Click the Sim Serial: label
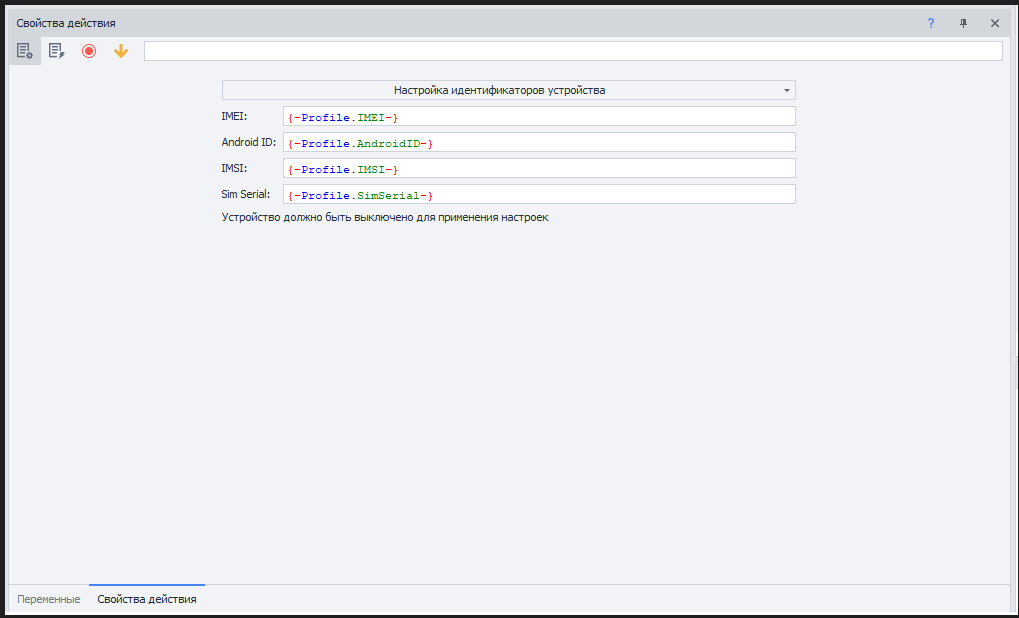 coord(246,194)
